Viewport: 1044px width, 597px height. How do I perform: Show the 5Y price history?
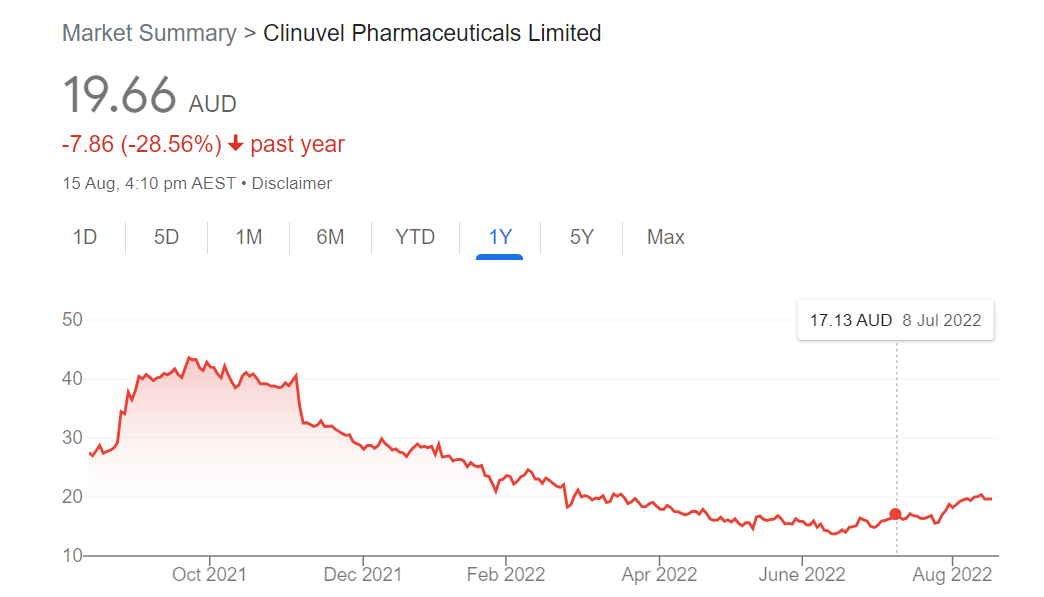coord(581,237)
